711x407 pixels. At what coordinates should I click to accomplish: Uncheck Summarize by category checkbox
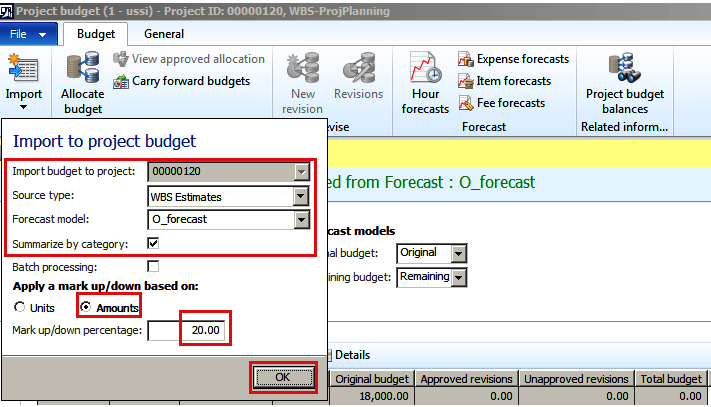click(x=153, y=243)
